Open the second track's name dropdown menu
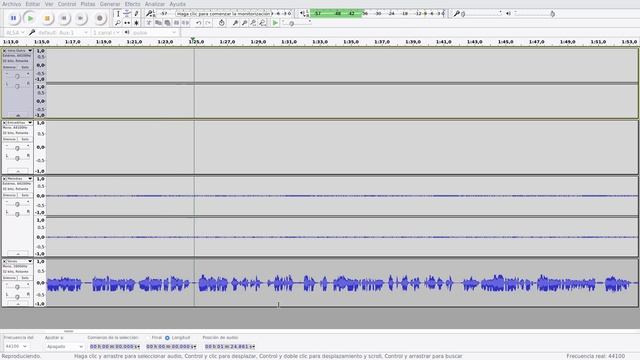 (18, 122)
